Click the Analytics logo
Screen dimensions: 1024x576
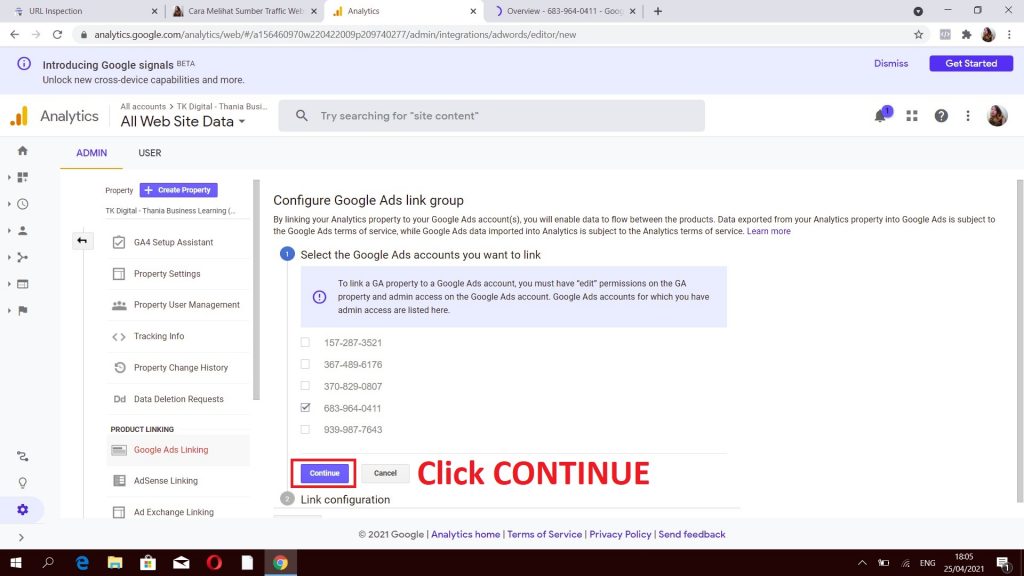pyautogui.click(x=20, y=116)
